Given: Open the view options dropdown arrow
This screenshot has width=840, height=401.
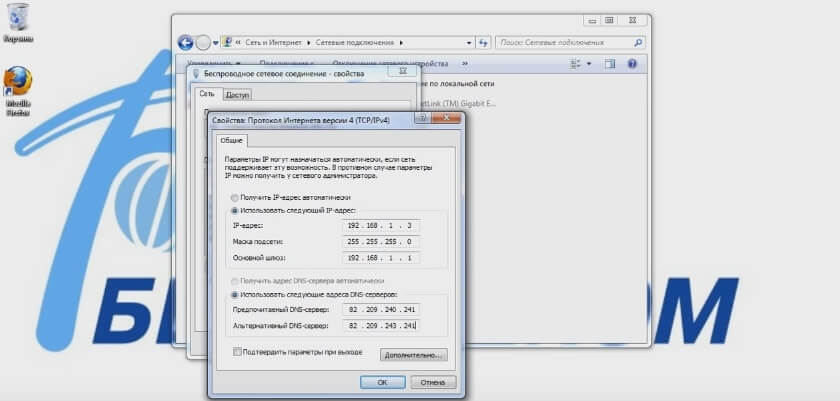Looking at the screenshot, I should [589, 64].
